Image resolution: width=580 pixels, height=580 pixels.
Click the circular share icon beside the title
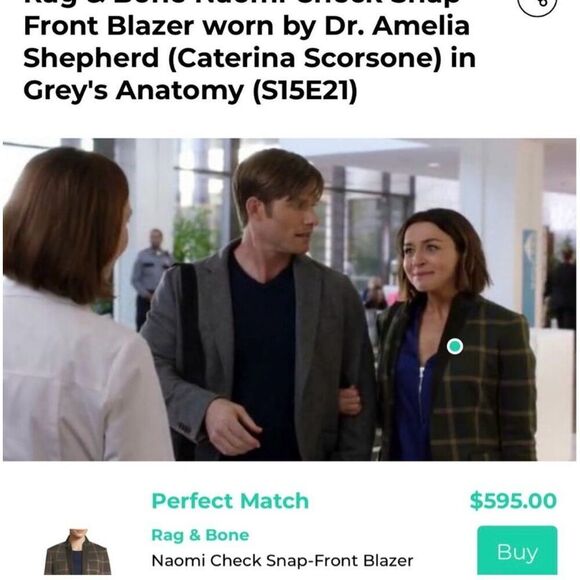537,6
